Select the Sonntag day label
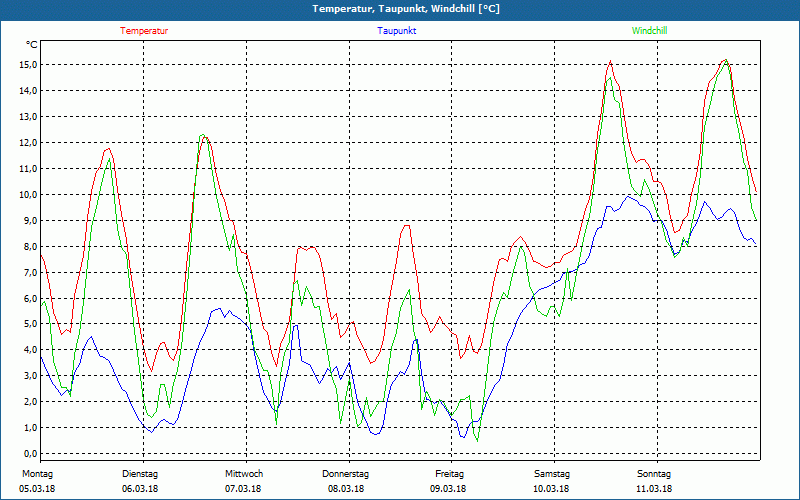800x500 pixels. click(x=654, y=474)
